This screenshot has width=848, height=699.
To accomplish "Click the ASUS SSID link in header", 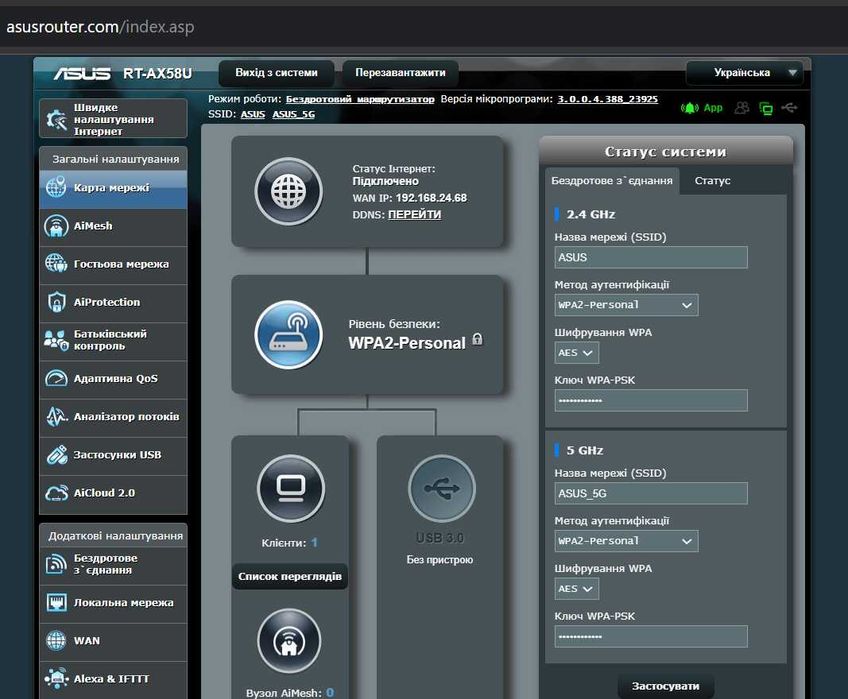I will click(x=253, y=114).
